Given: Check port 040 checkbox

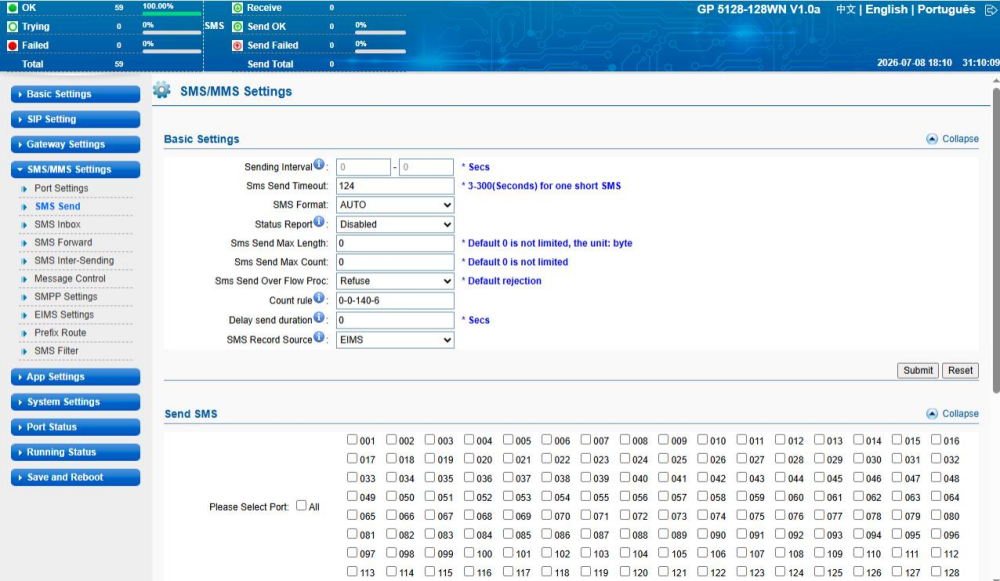Looking at the screenshot, I should coord(624,477).
